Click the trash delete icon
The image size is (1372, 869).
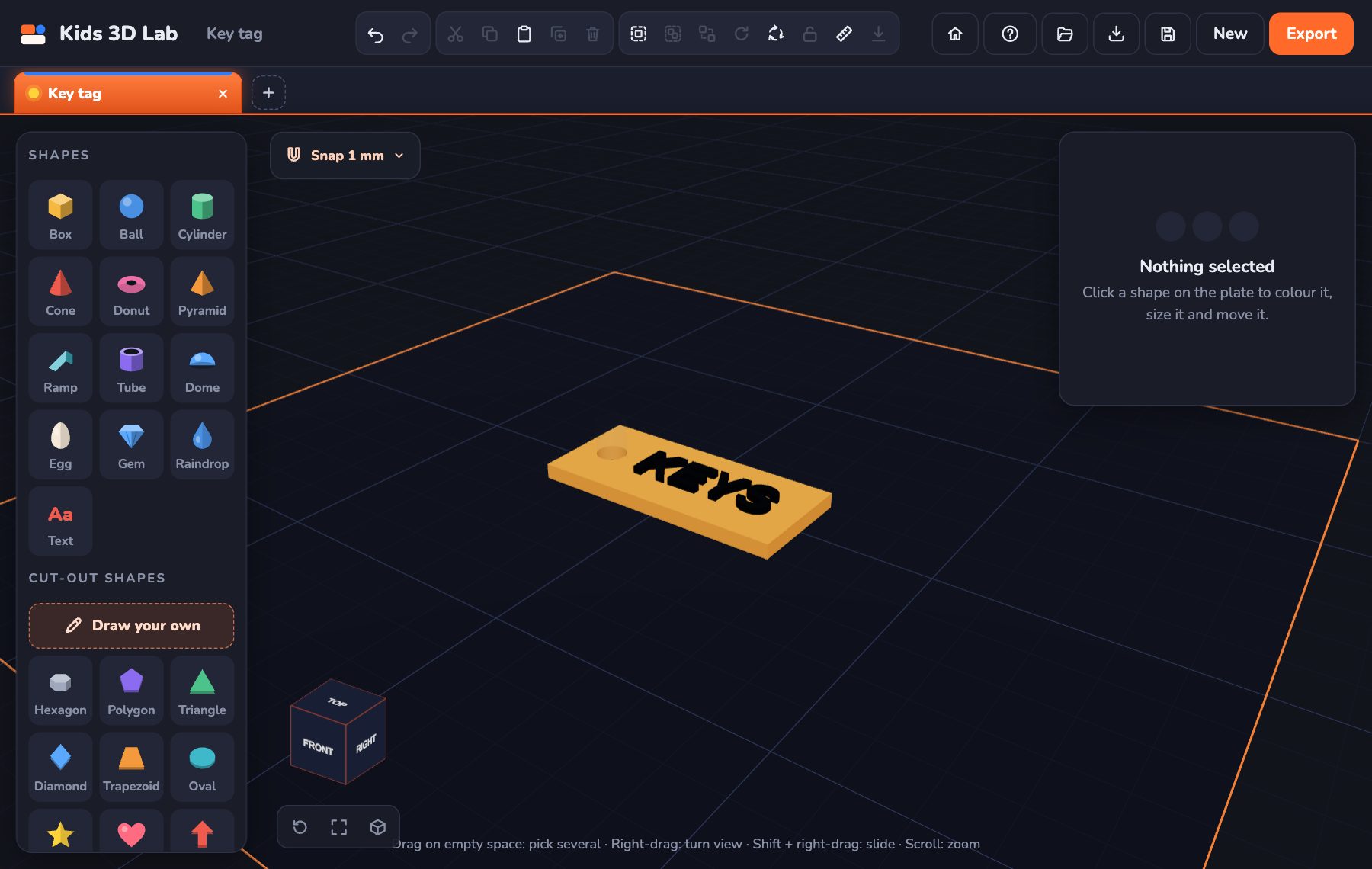(x=592, y=34)
